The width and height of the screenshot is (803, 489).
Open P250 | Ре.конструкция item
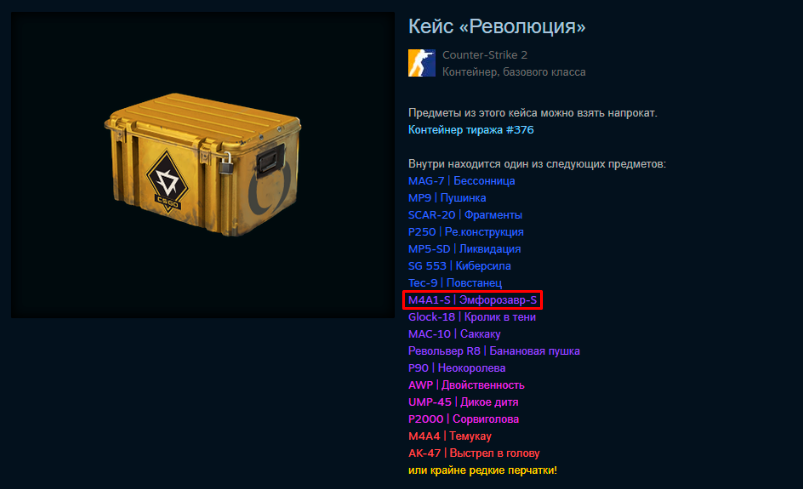point(466,232)
